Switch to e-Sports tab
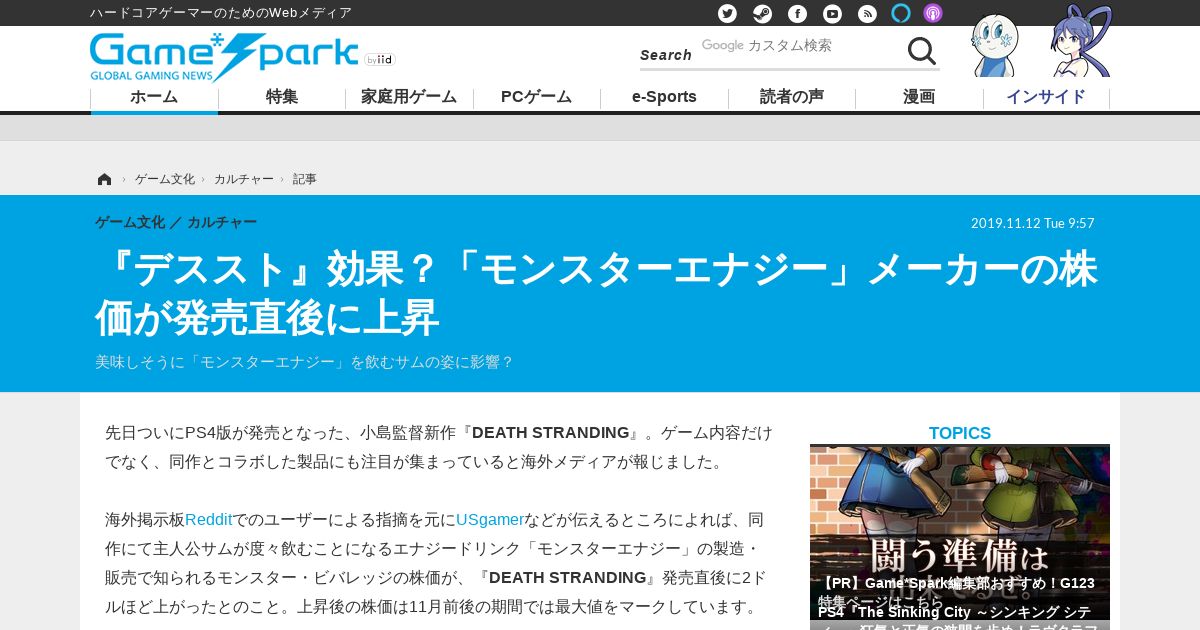1200x630 pixels. click(664, 98)
